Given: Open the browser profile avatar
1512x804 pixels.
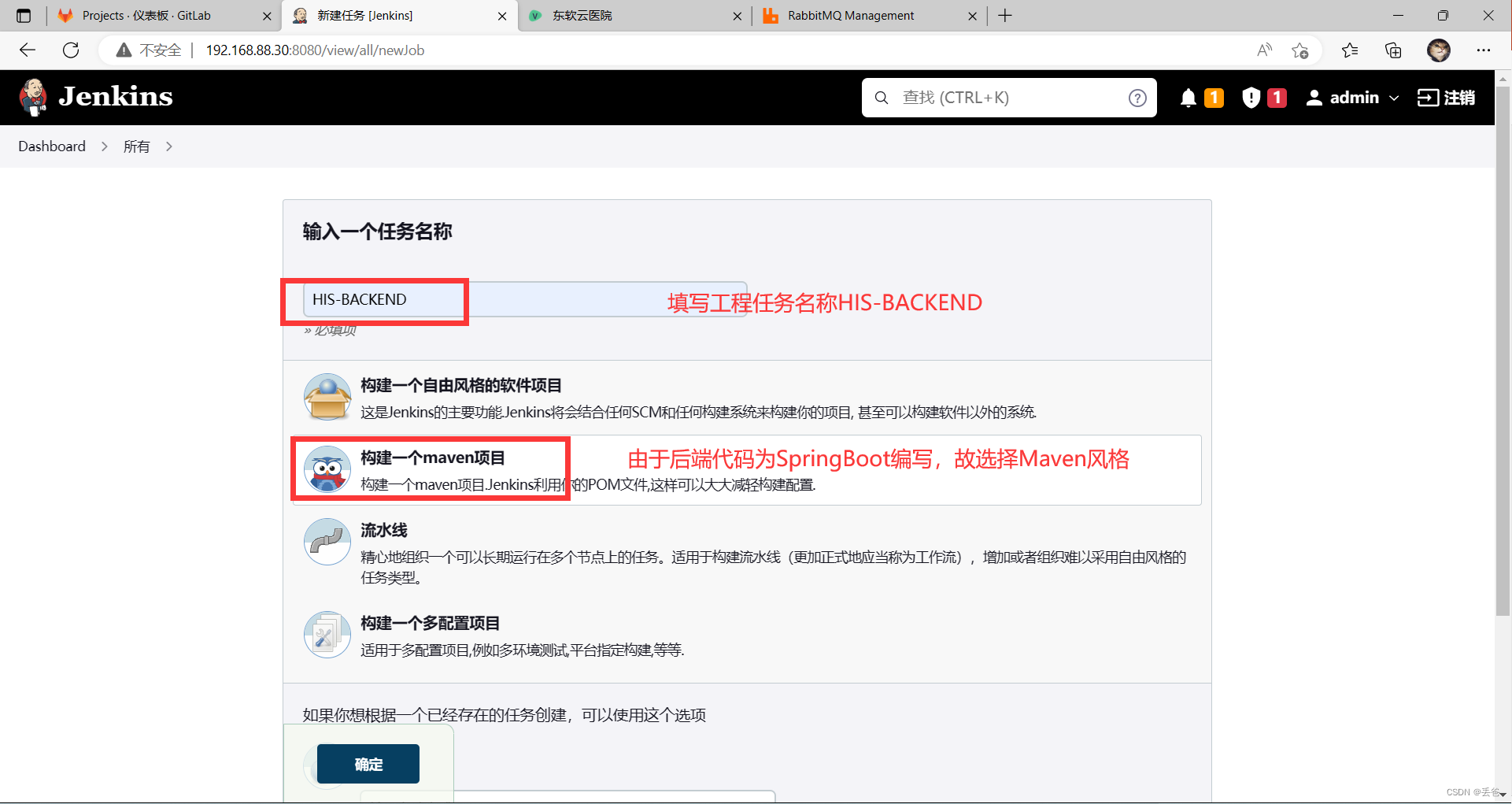Looking at the screenshot, I should click(1439, 50).
